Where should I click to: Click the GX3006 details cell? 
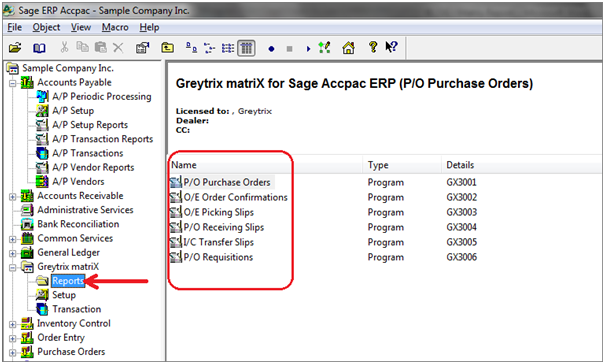461,257
